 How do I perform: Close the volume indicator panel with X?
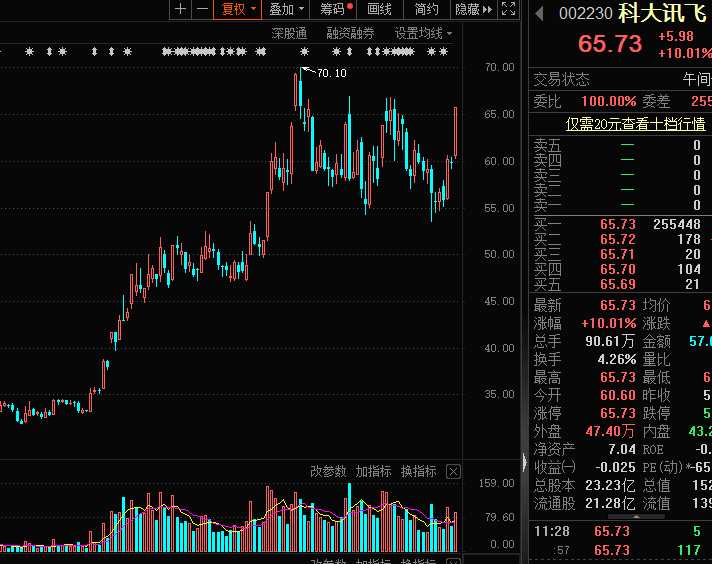453,472
